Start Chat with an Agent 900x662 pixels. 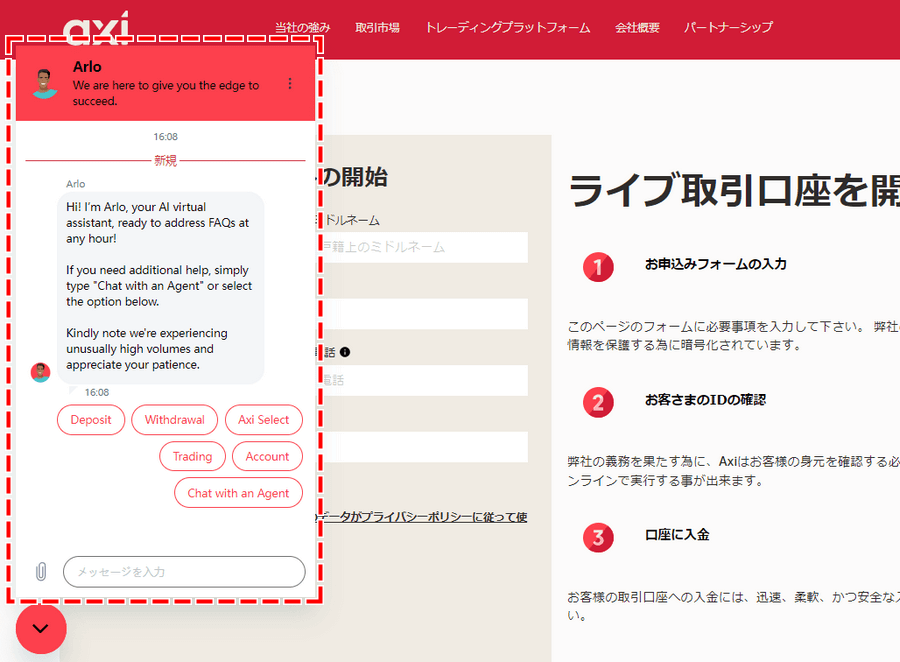coord(238,493)
